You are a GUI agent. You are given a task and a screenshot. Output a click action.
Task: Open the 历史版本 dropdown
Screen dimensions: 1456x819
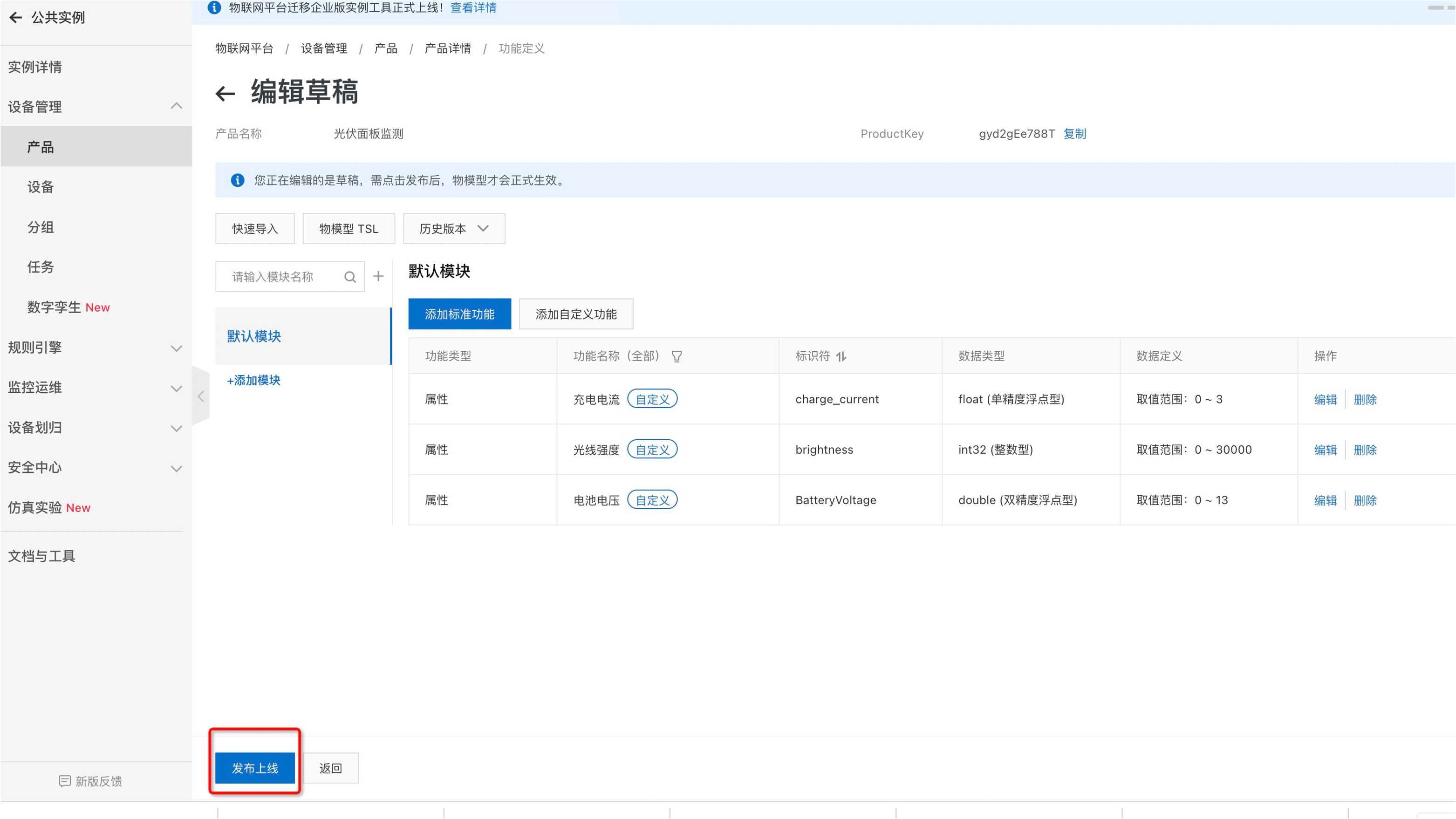[x=454, y=228]
